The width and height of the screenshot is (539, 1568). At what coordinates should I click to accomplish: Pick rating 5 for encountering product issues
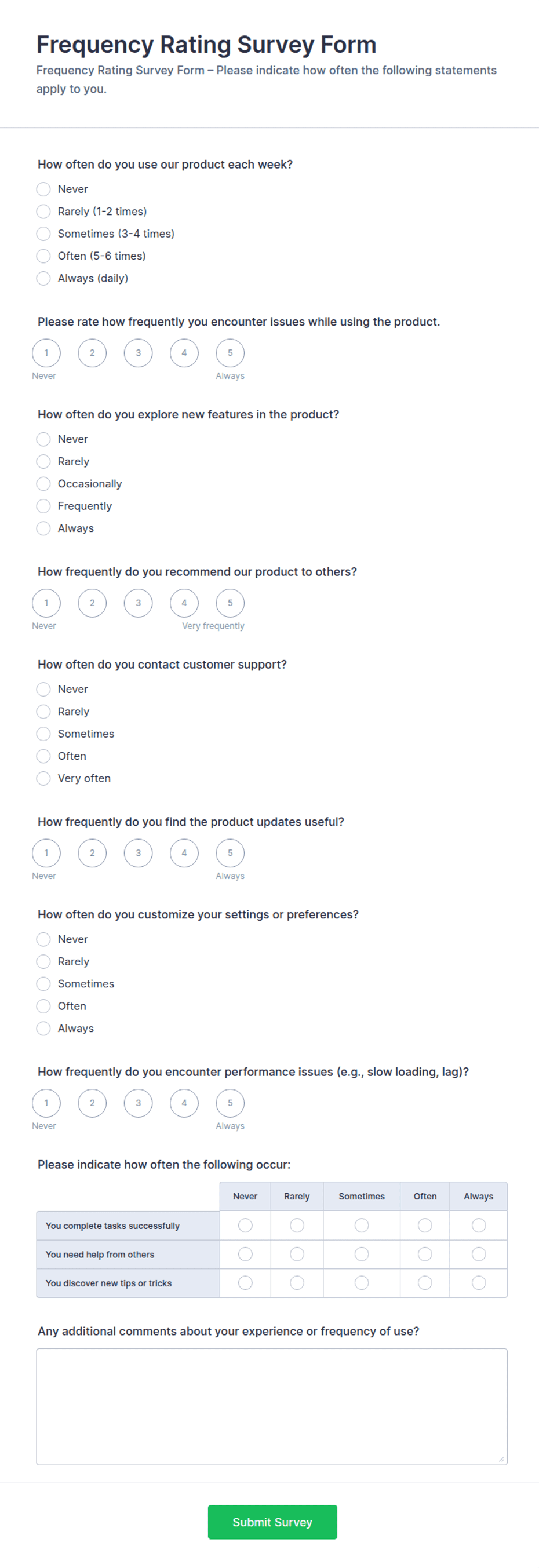[x=230, y=353]
